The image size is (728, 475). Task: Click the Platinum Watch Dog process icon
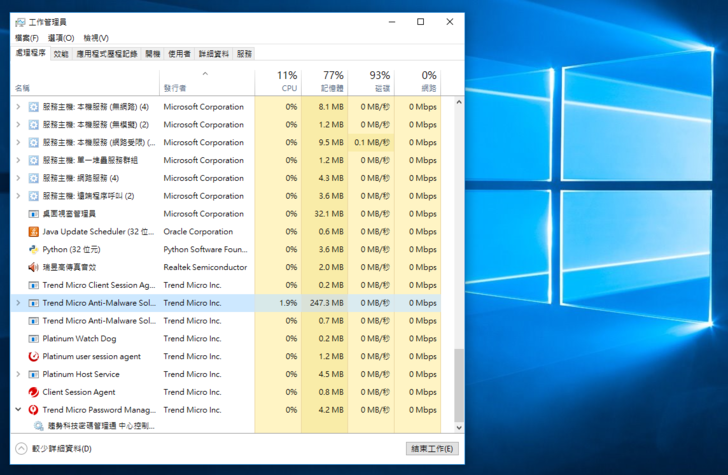33,339
